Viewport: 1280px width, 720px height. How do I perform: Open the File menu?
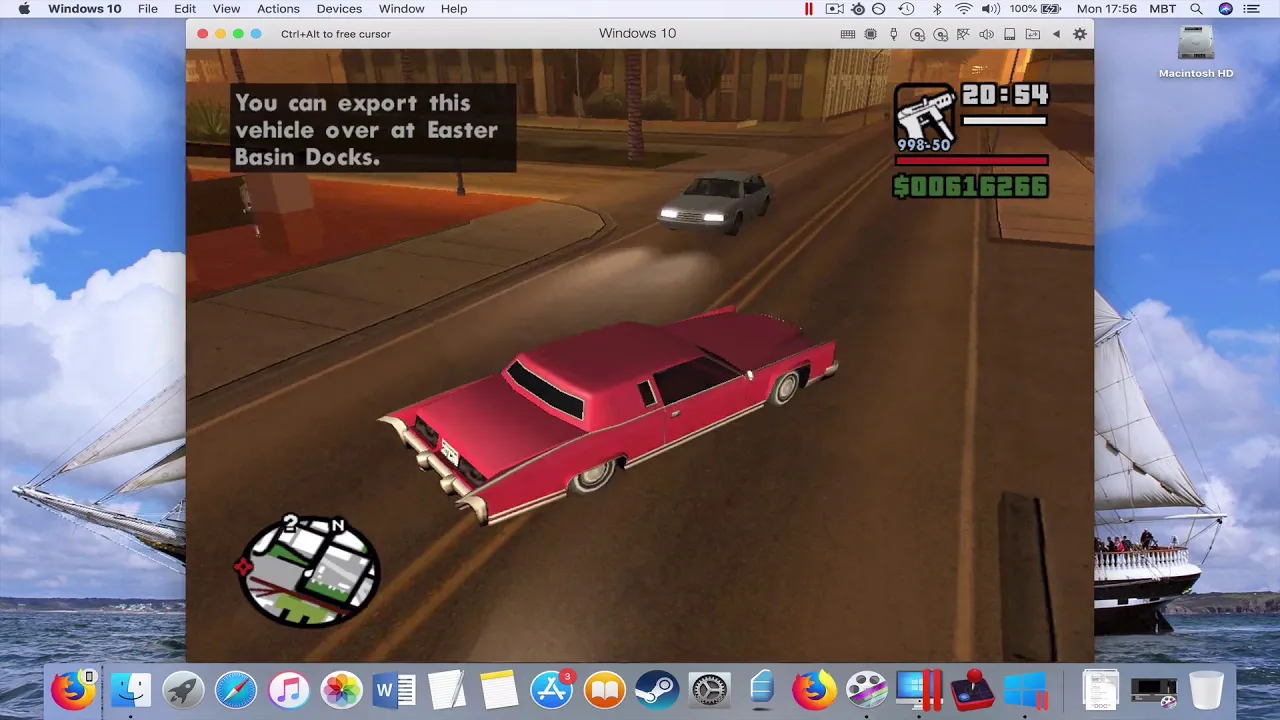(148, 9)
